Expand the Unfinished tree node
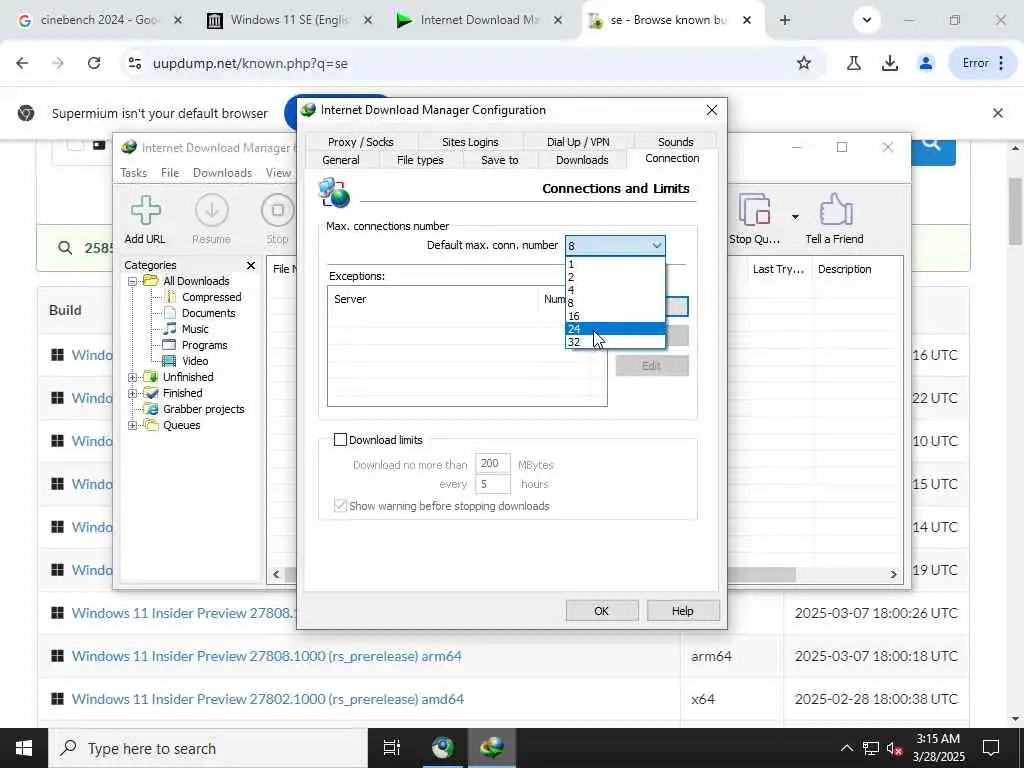1024x768 pixels. [x=133, y=377]
